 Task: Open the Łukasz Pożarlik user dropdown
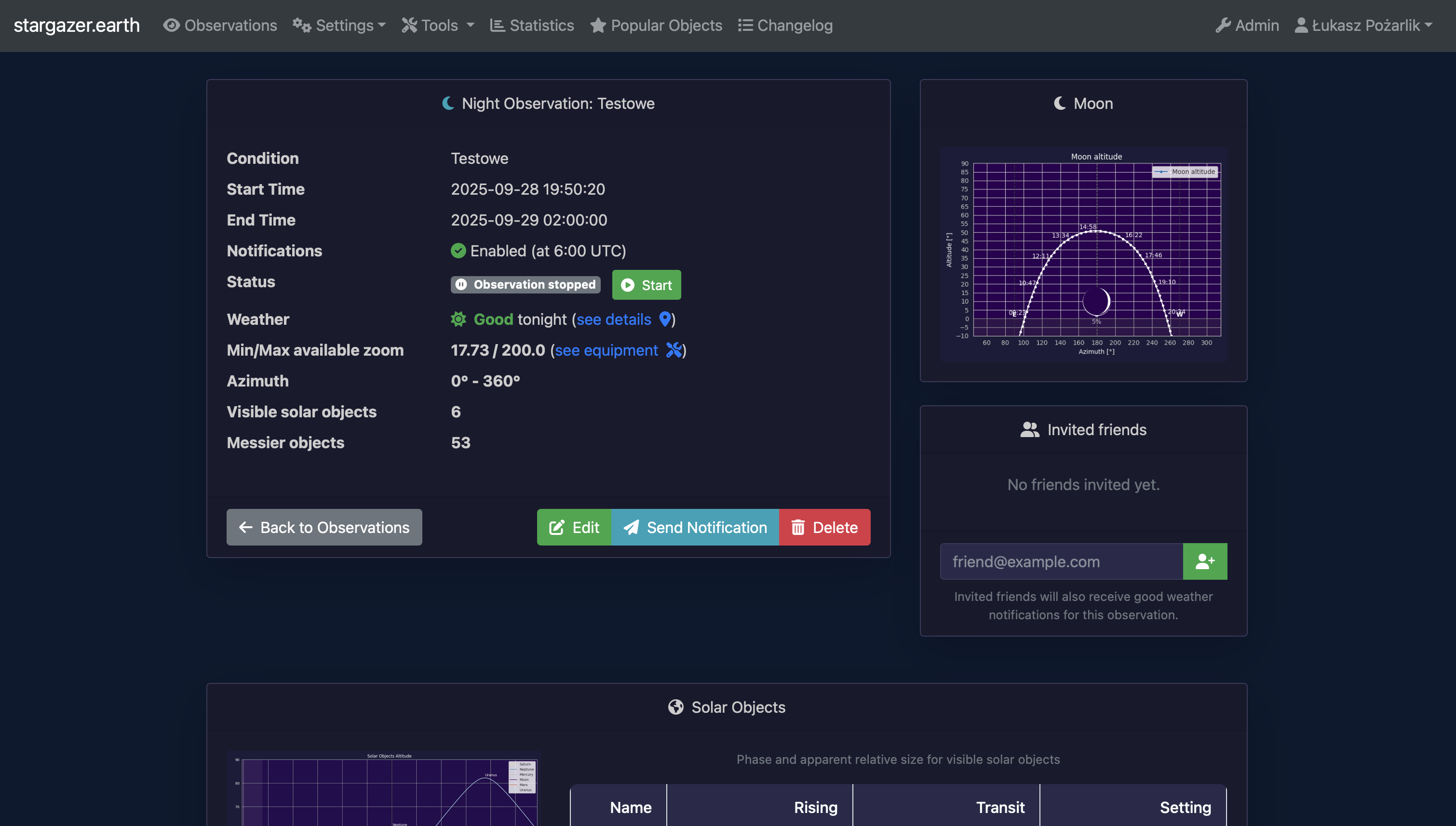pos(1364,26)
